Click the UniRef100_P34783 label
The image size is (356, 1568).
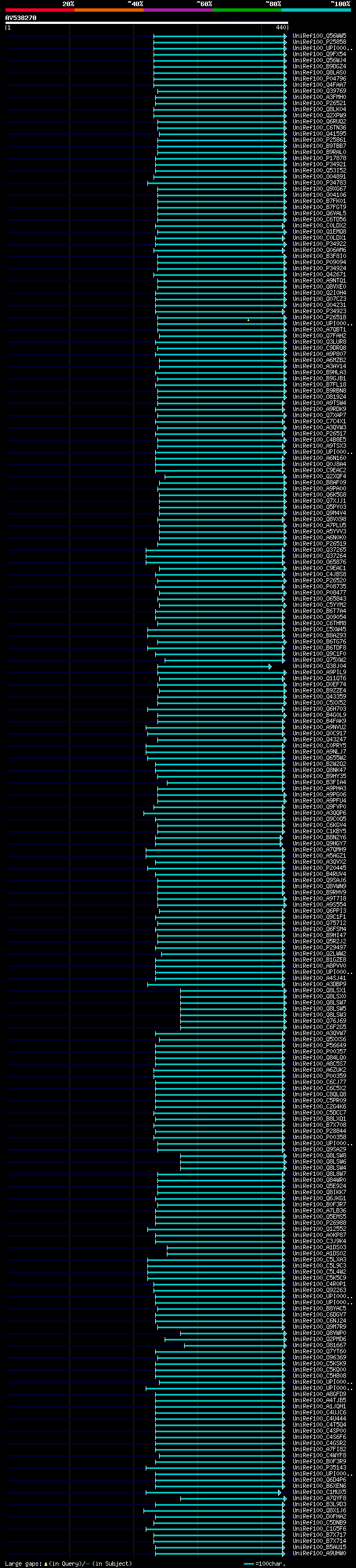(x=319, y=183)
